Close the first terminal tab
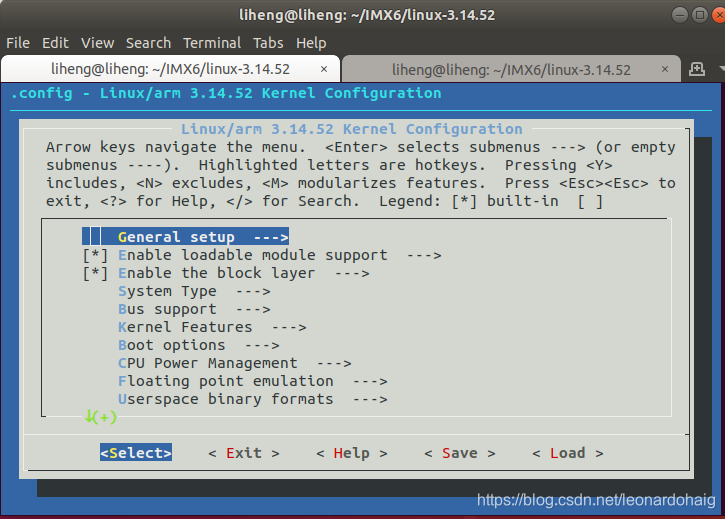The image size is (725, 519). (x=324, y=69)
